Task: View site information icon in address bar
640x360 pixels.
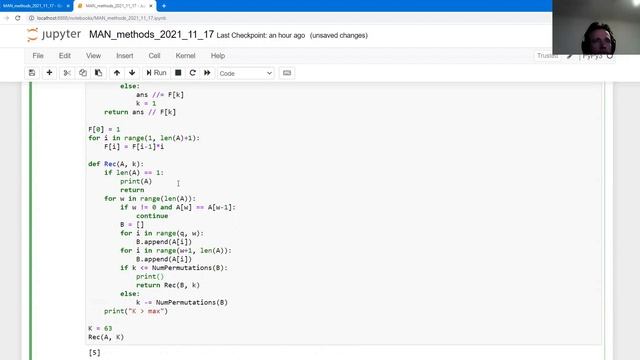Action: coord(31,18)
